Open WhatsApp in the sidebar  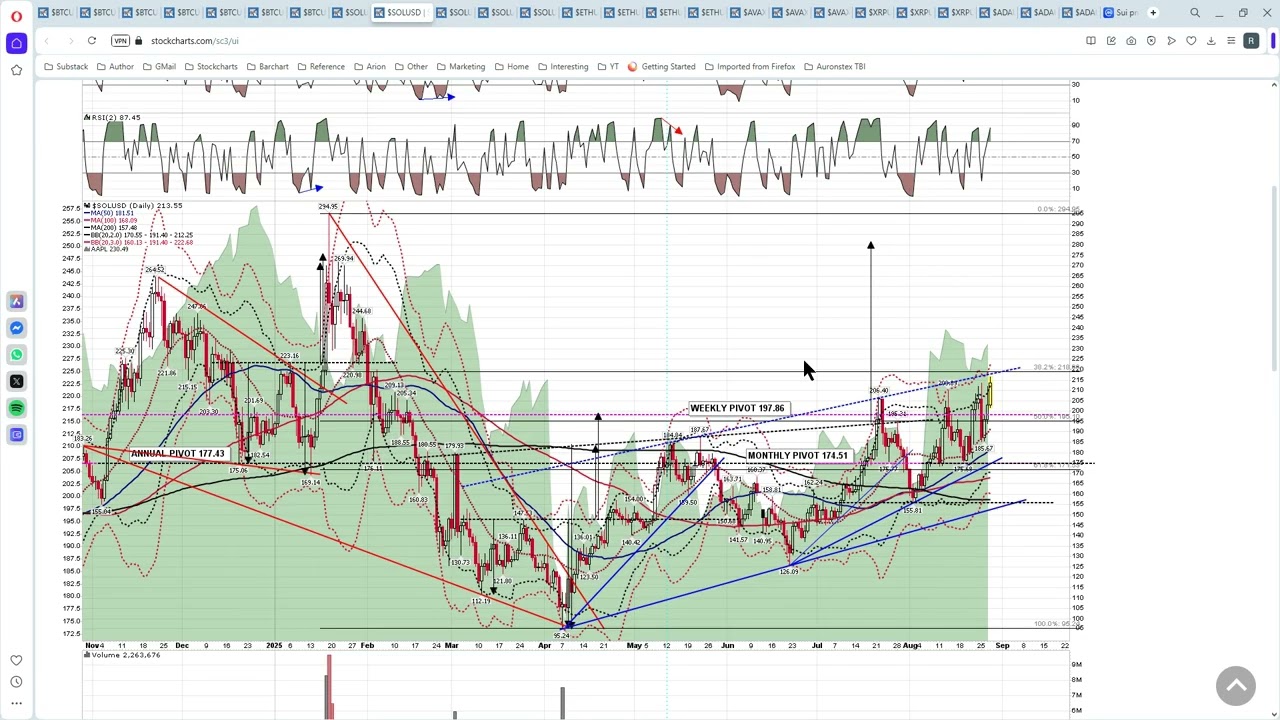coord(16,354)
